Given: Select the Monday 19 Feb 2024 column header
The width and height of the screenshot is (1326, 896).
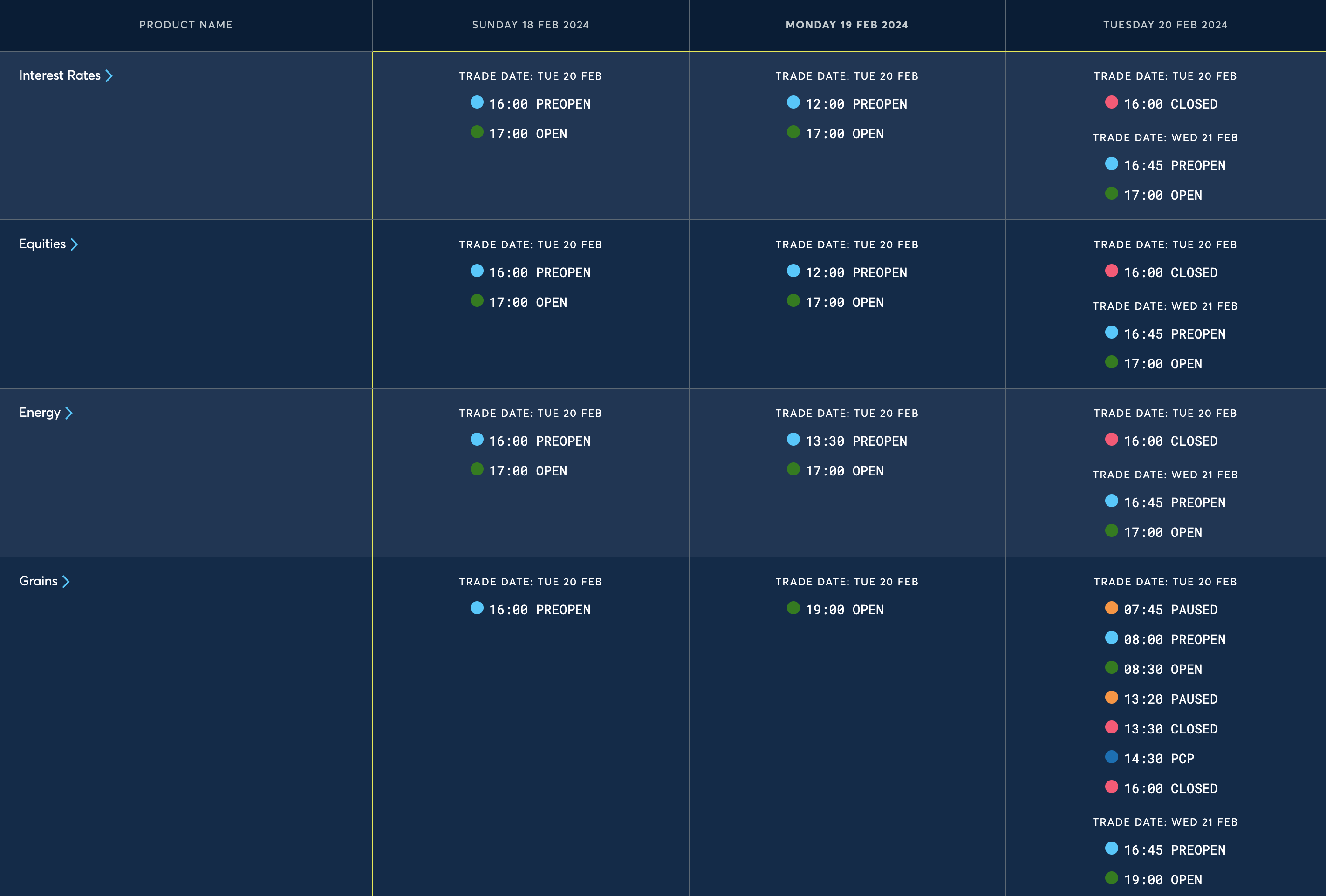Looking at the screenshot, I should coord(847,25).
